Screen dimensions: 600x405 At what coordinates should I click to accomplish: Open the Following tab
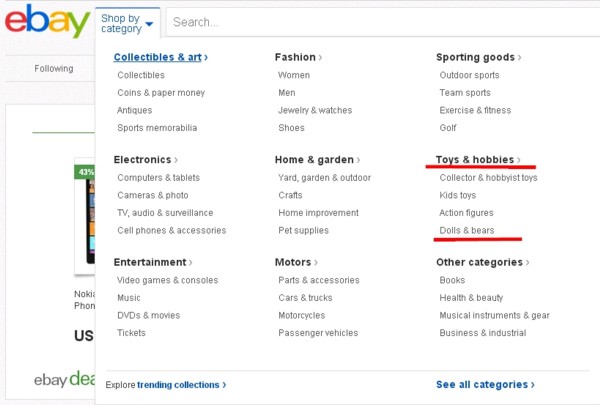53,69
